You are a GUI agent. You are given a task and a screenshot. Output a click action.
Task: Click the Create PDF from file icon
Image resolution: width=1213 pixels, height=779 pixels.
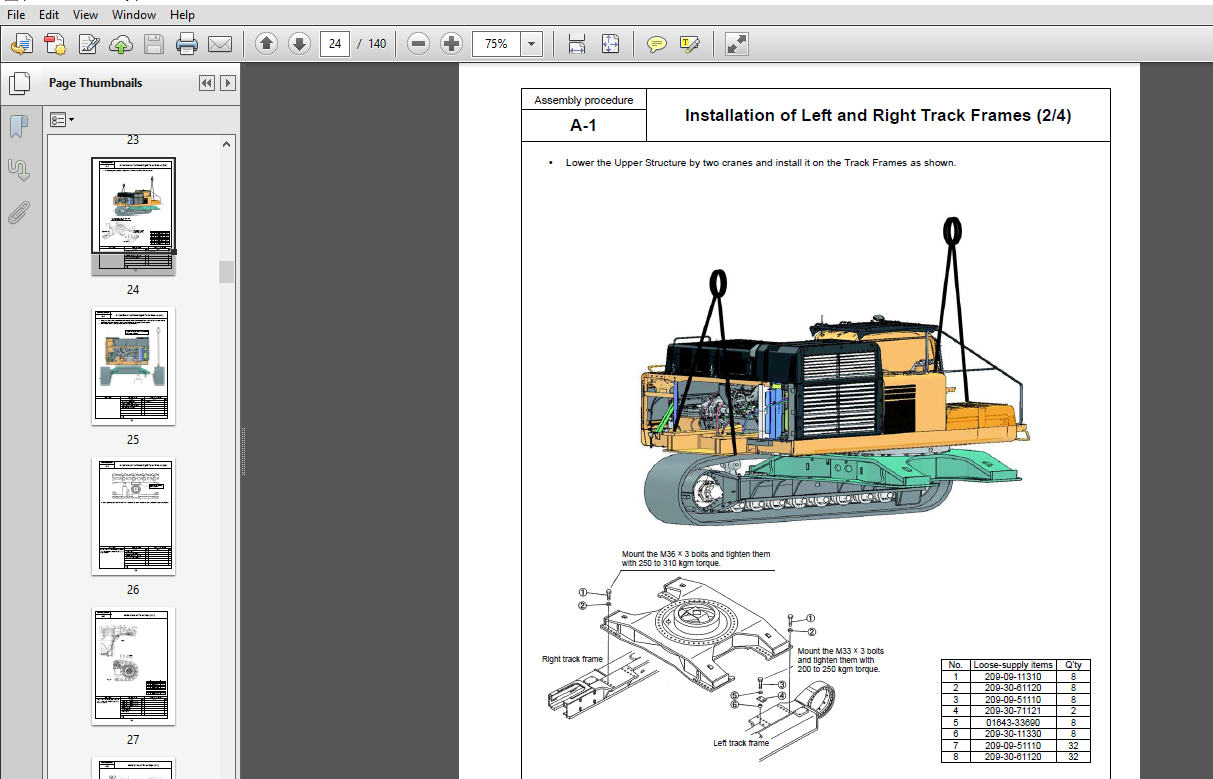click(x=22, y=44)
